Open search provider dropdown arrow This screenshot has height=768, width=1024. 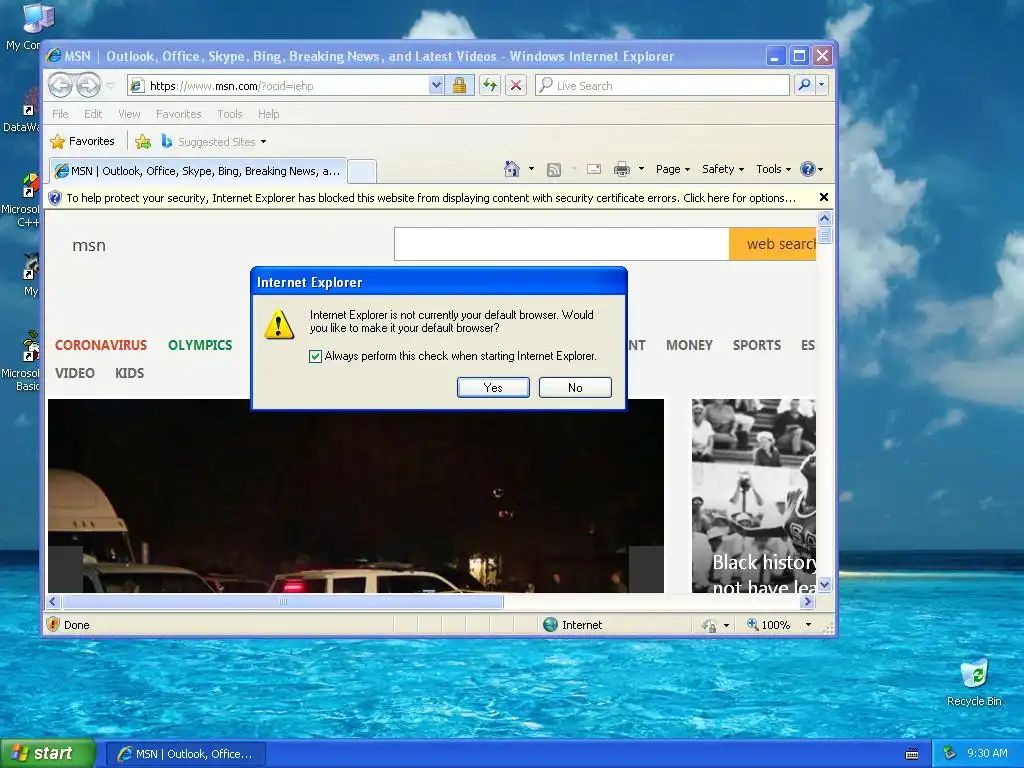click(x=822, y=86)
